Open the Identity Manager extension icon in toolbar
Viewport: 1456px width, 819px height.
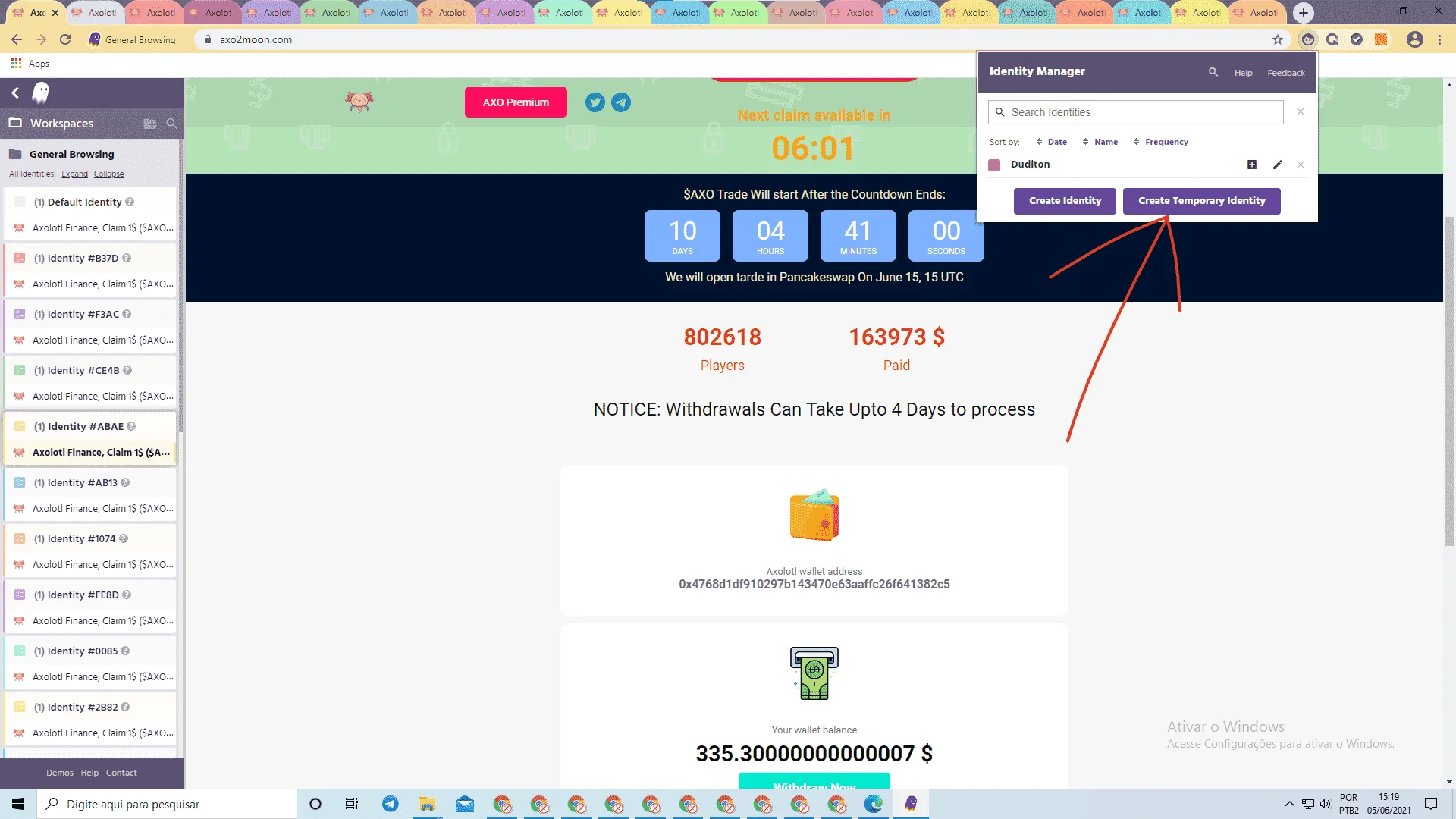1308,39
